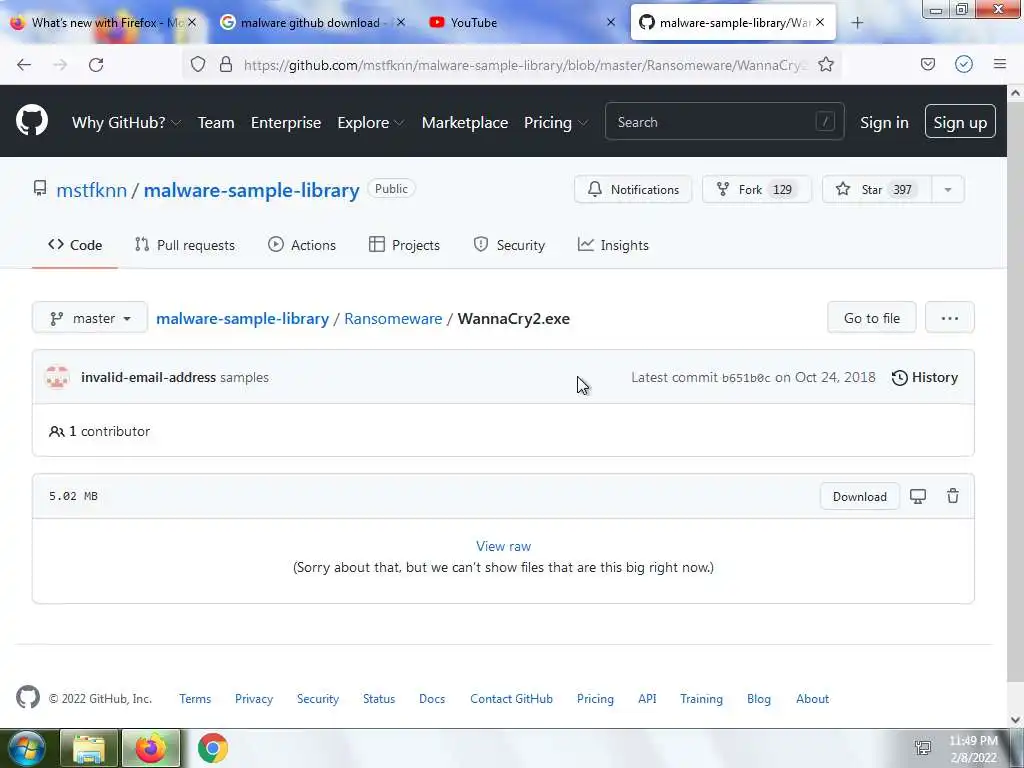Close the YouTube tab

pyautogui.click(x=611, y=22)
